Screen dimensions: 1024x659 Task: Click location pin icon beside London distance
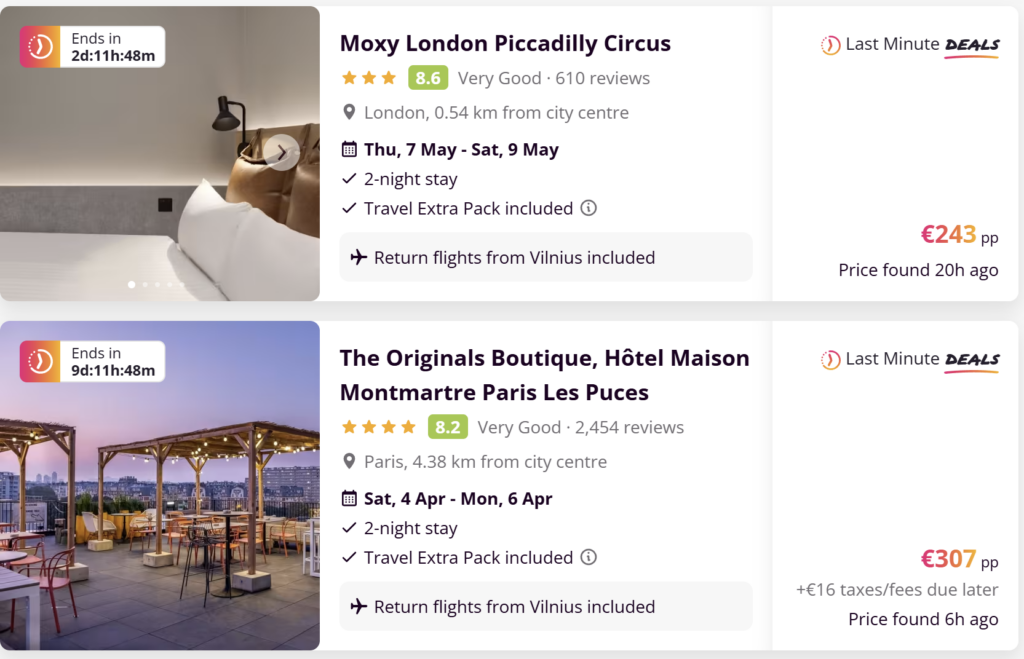pos(349,113)
